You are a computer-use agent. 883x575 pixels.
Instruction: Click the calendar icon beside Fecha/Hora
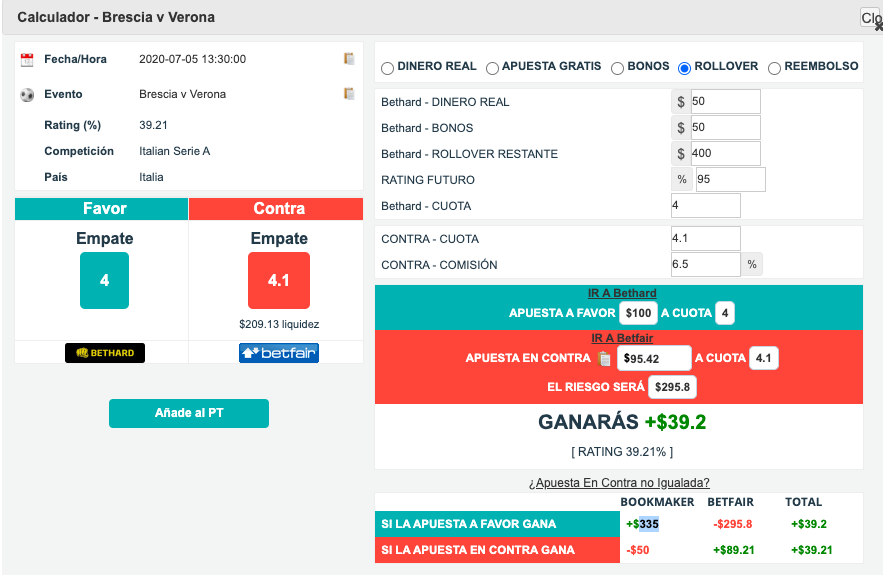click(27, 60)
